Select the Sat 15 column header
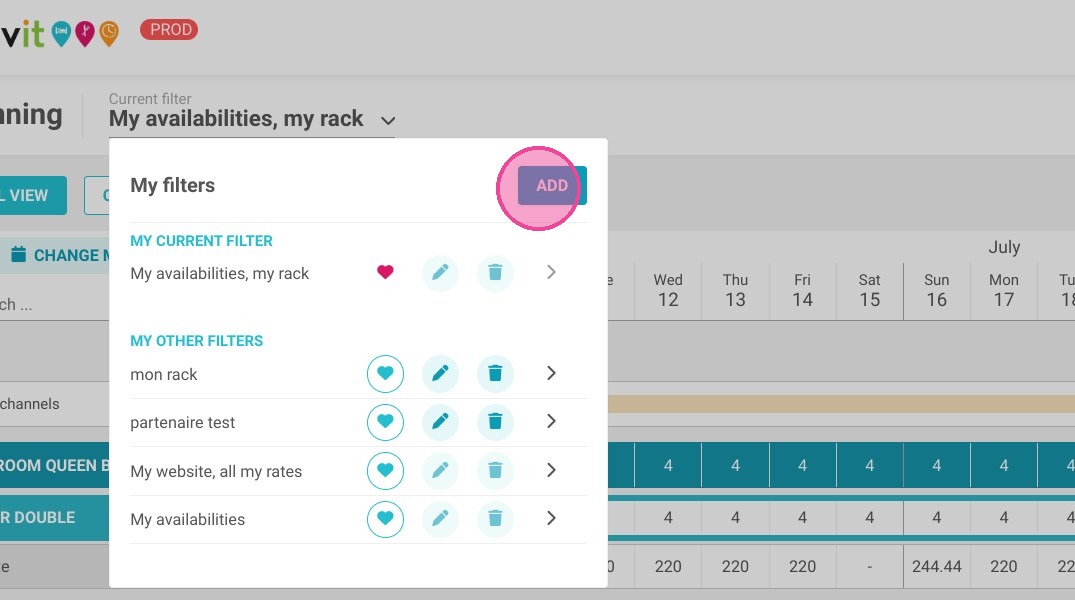The image size is (1075, 600). [x=869, y=290]
